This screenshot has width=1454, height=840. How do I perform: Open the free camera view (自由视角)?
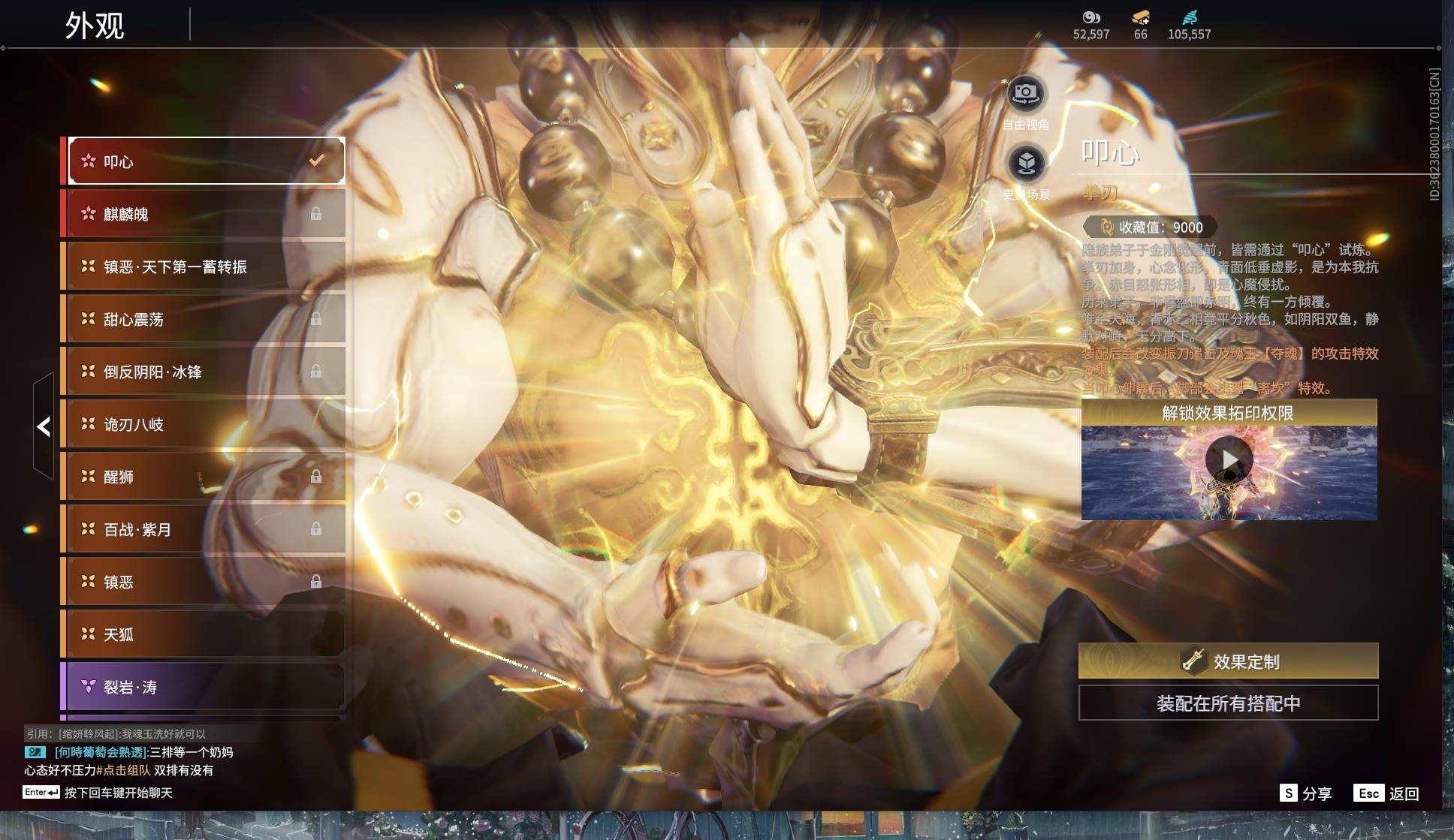pos(1025,94)
